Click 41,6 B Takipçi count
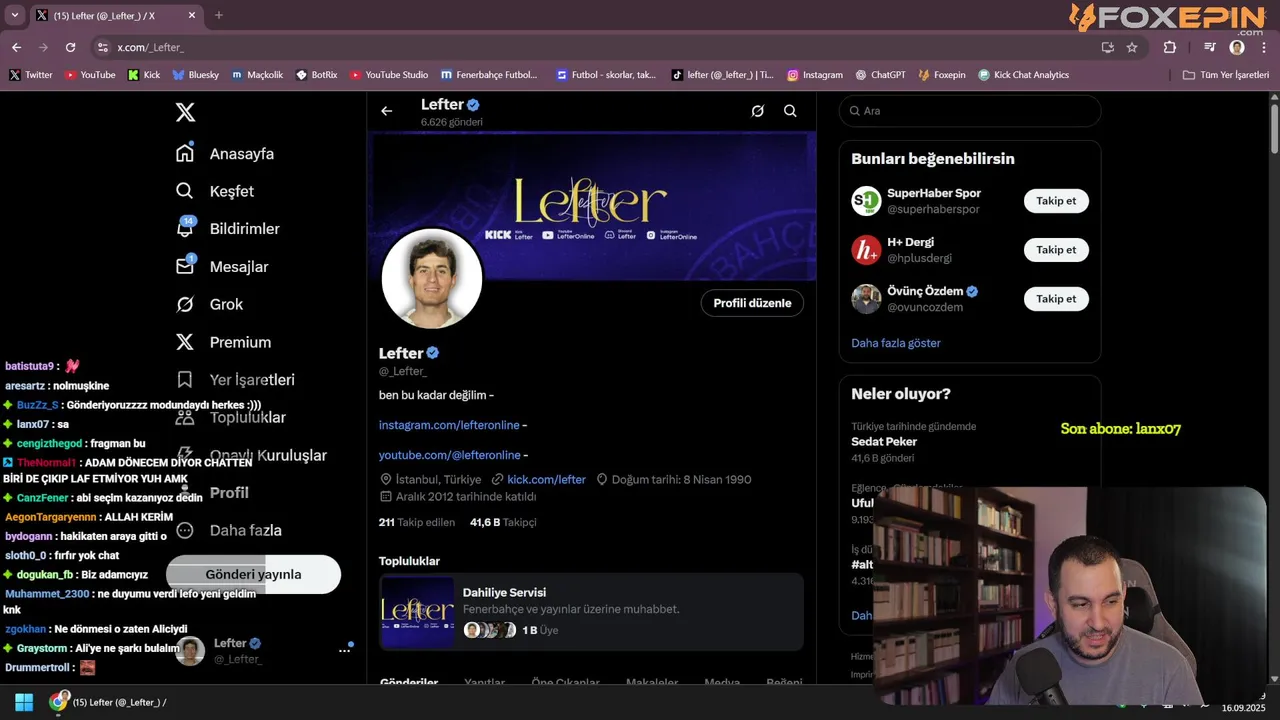Screen dimensions: 1280x720 point(503,522)
